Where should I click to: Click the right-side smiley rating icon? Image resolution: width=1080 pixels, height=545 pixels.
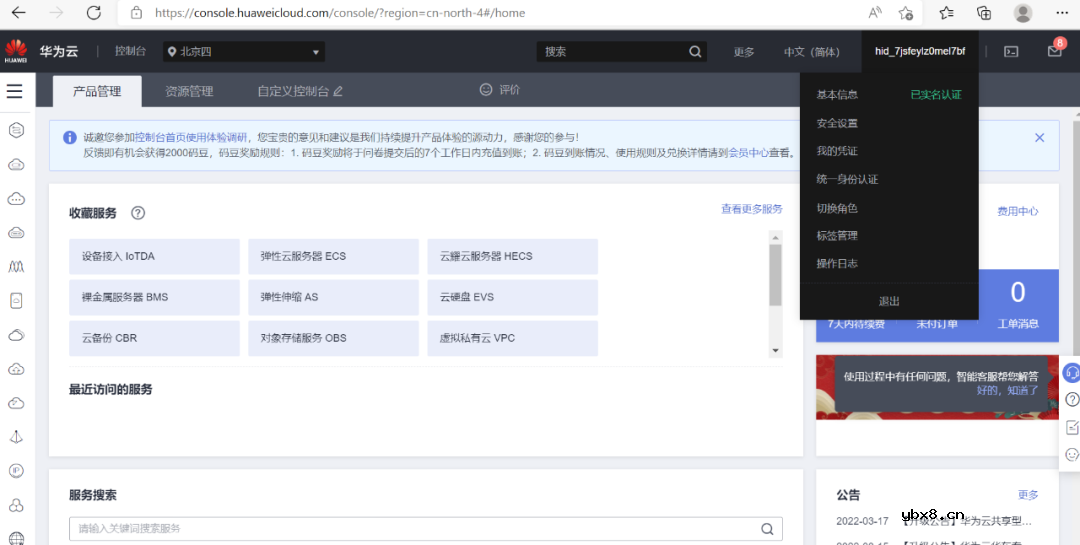(x=1072, y=454)
